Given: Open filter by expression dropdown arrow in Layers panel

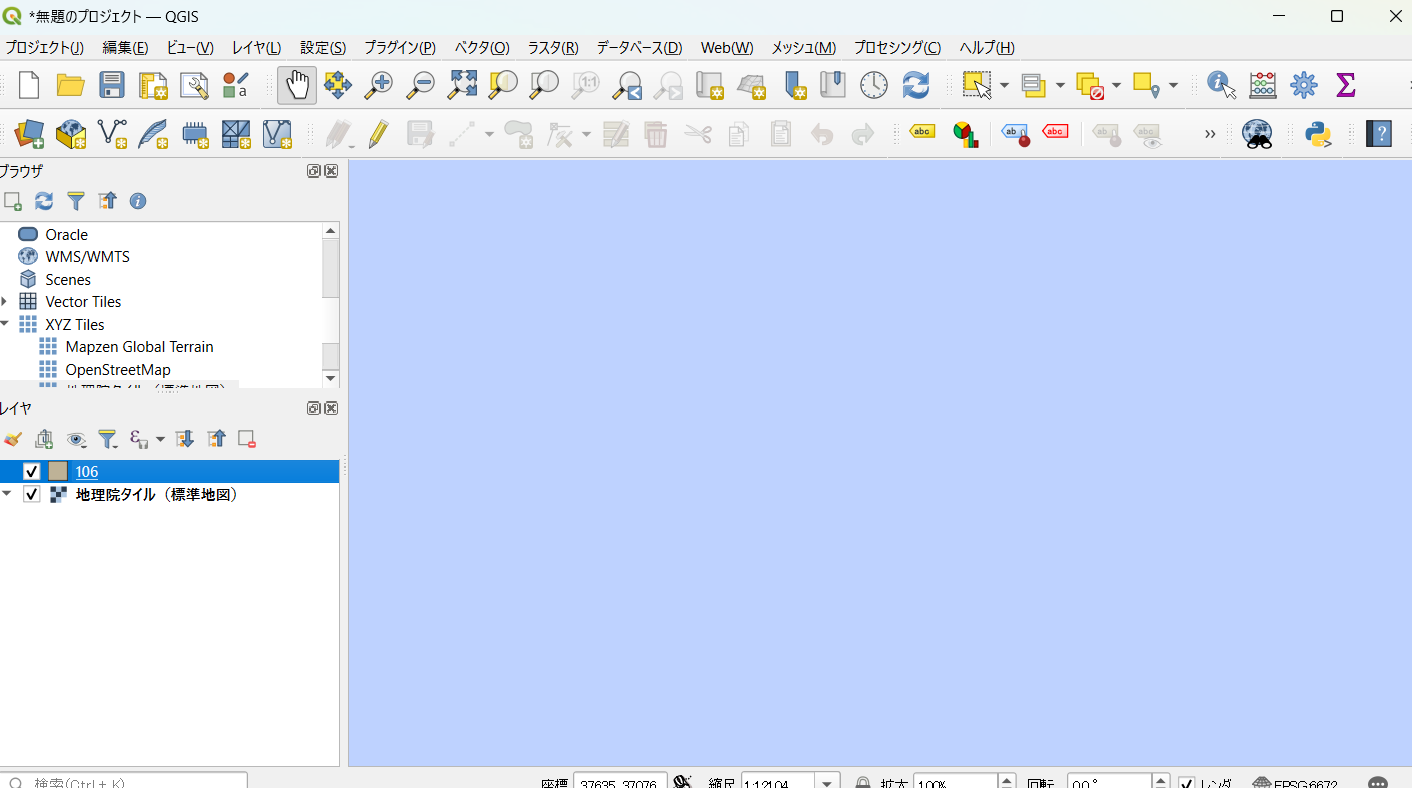Looking at the screenshot, I should (160, 439).
